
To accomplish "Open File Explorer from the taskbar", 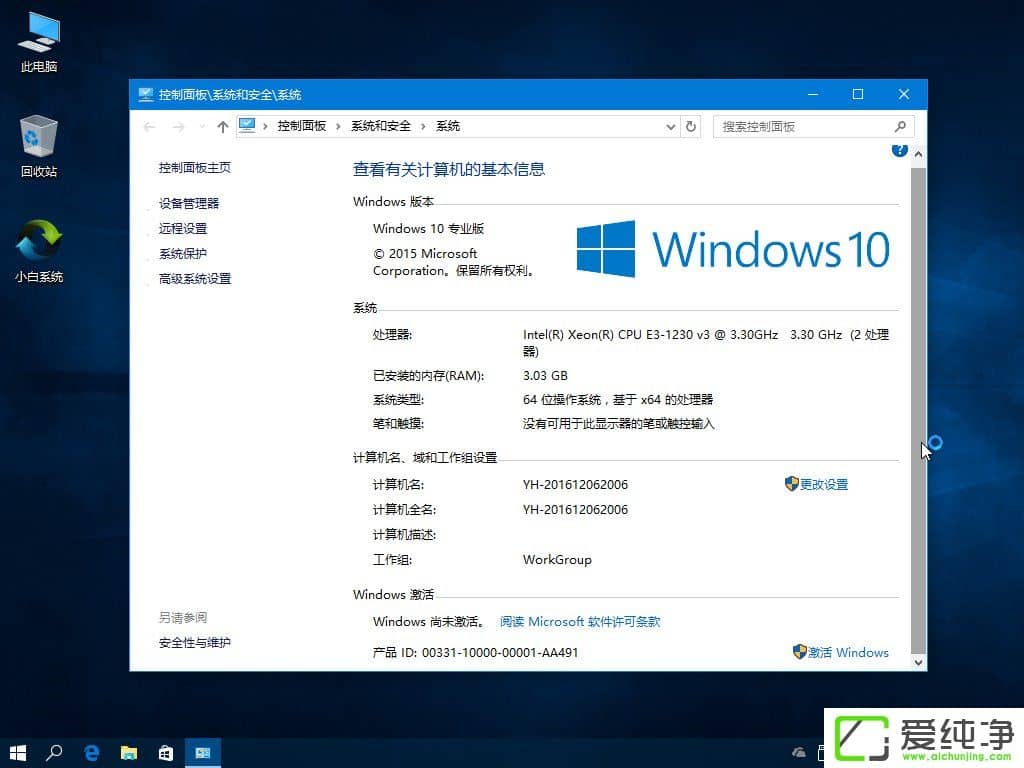I will coord(129,752).
